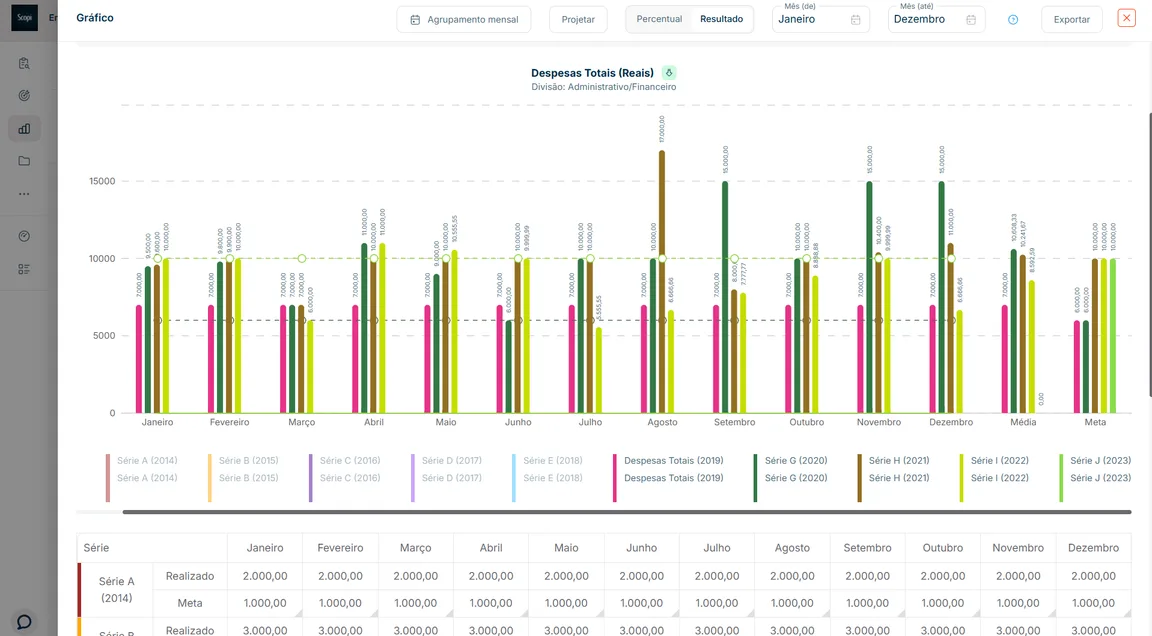Open the chat bubble icon at sidebar bottom
Image resolution: width=1152 pixels, height=636 pixels.
click(24, 622)
